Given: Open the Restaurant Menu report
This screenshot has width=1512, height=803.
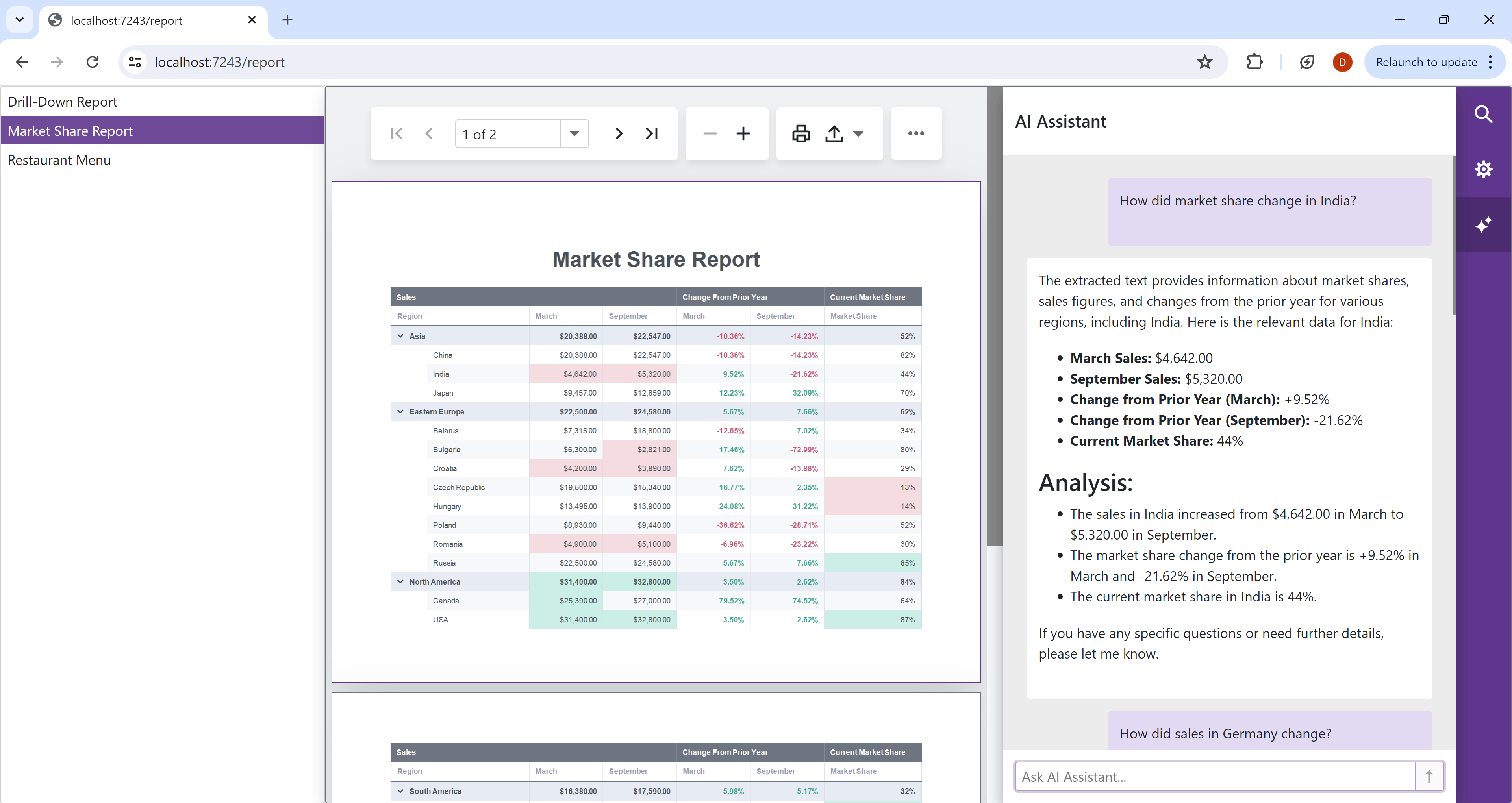Looking at the screenshot, I should tap(59, 160).
